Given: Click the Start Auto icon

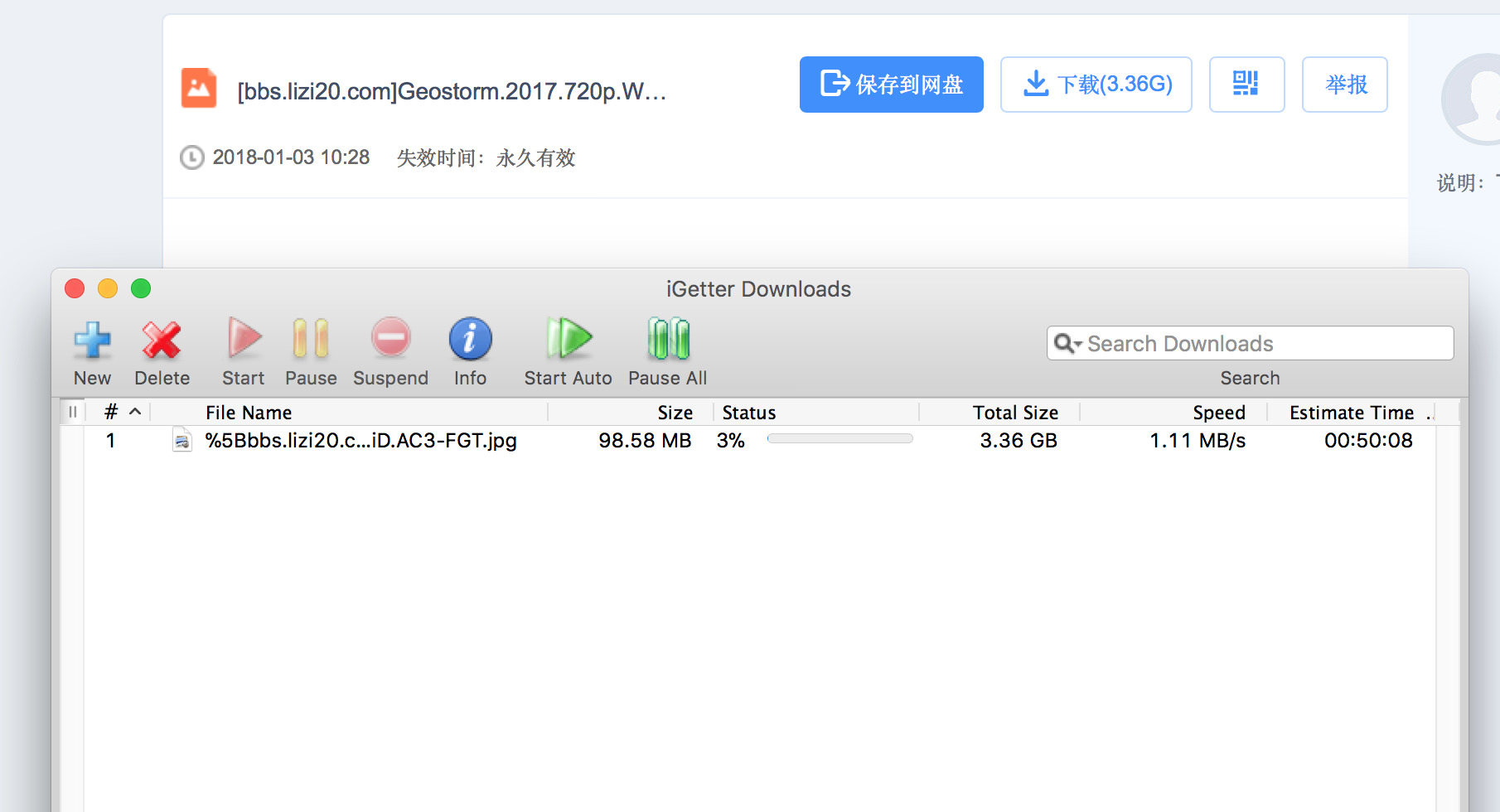Looking at the screenshot, I should pyautogui.click(x=569, y=340).
